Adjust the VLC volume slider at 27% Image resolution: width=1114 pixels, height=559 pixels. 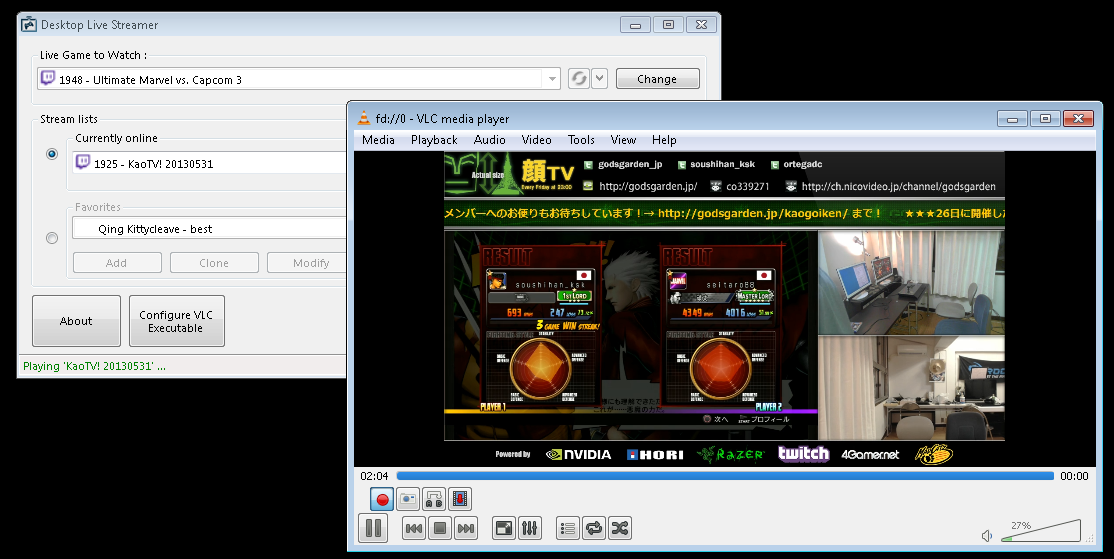1041,531
